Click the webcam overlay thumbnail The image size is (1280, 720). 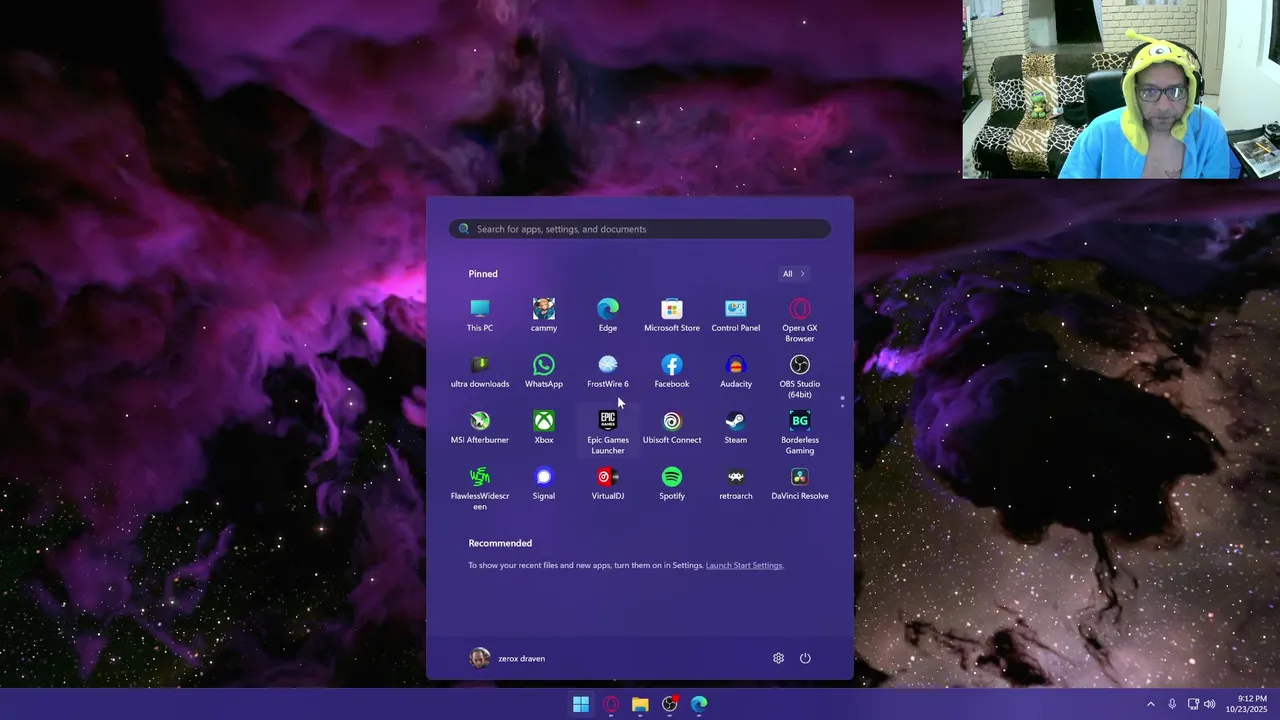pos(1121,89)
